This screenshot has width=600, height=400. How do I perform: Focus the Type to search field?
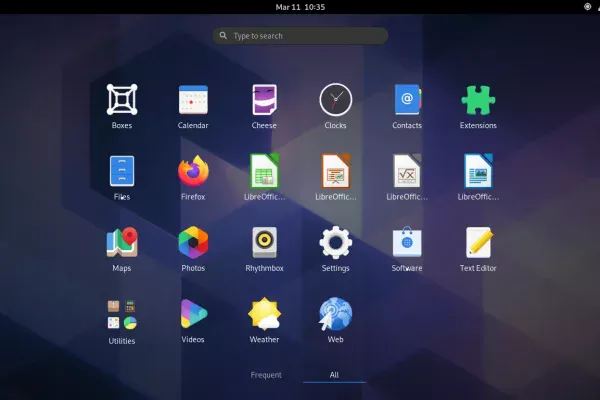point(300,36)
